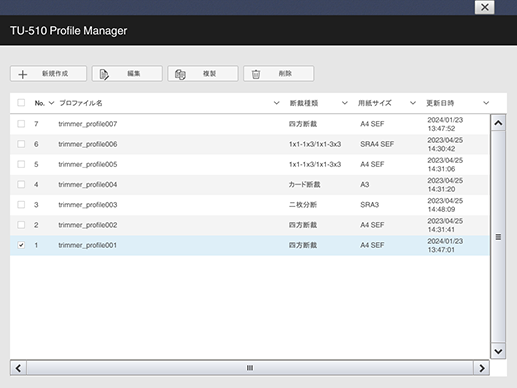Click the vertical scrollbar thumb
This screenshot has width=517, height=388.
pos(498,237)
